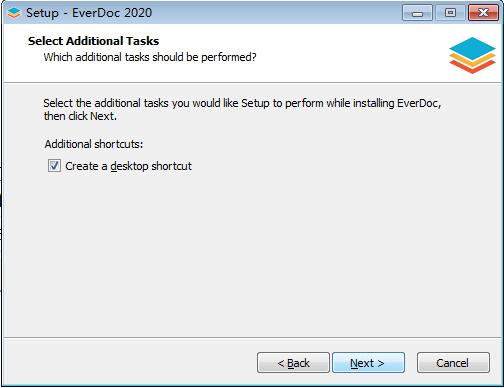The image size is (504, 388).
Task: Go to the next setup step
Action: pyautogui.click(x=368, y=363)
